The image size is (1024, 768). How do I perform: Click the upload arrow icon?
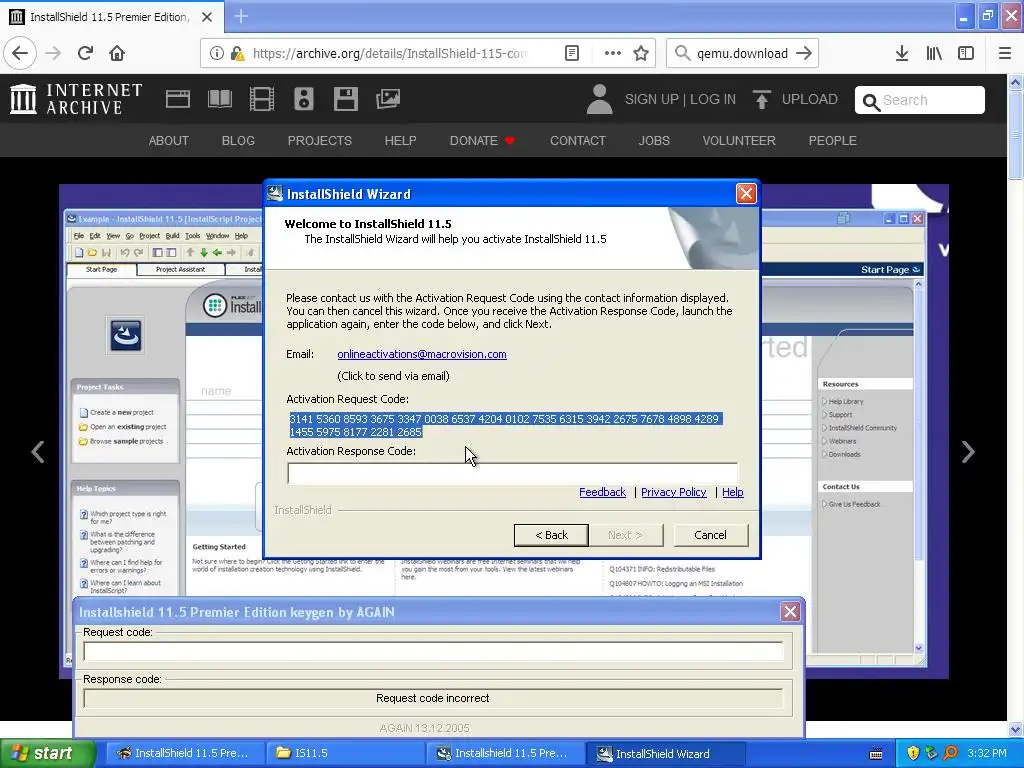761,99
